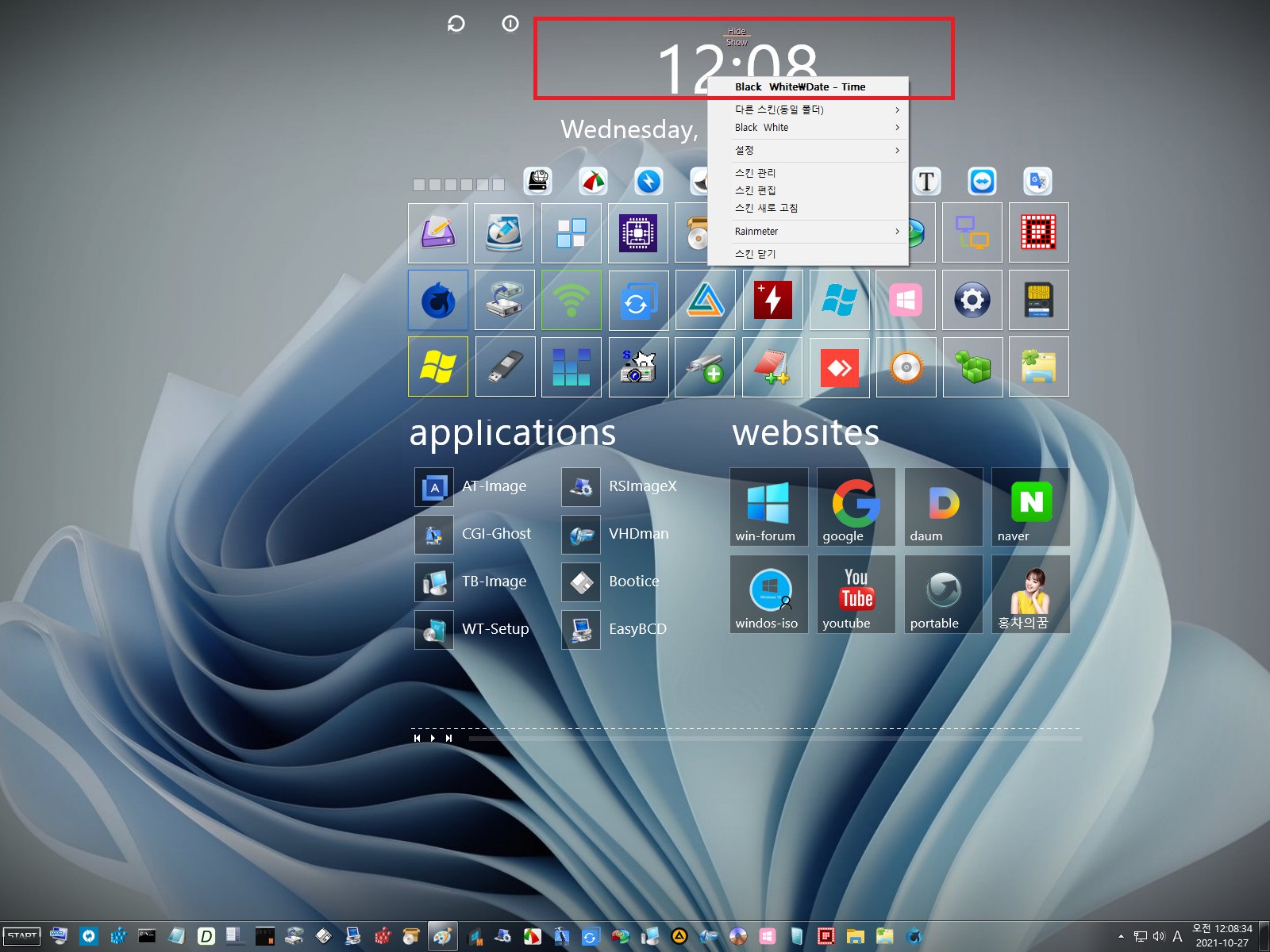Click the volume icon in system tray

tap(1158, 936)
